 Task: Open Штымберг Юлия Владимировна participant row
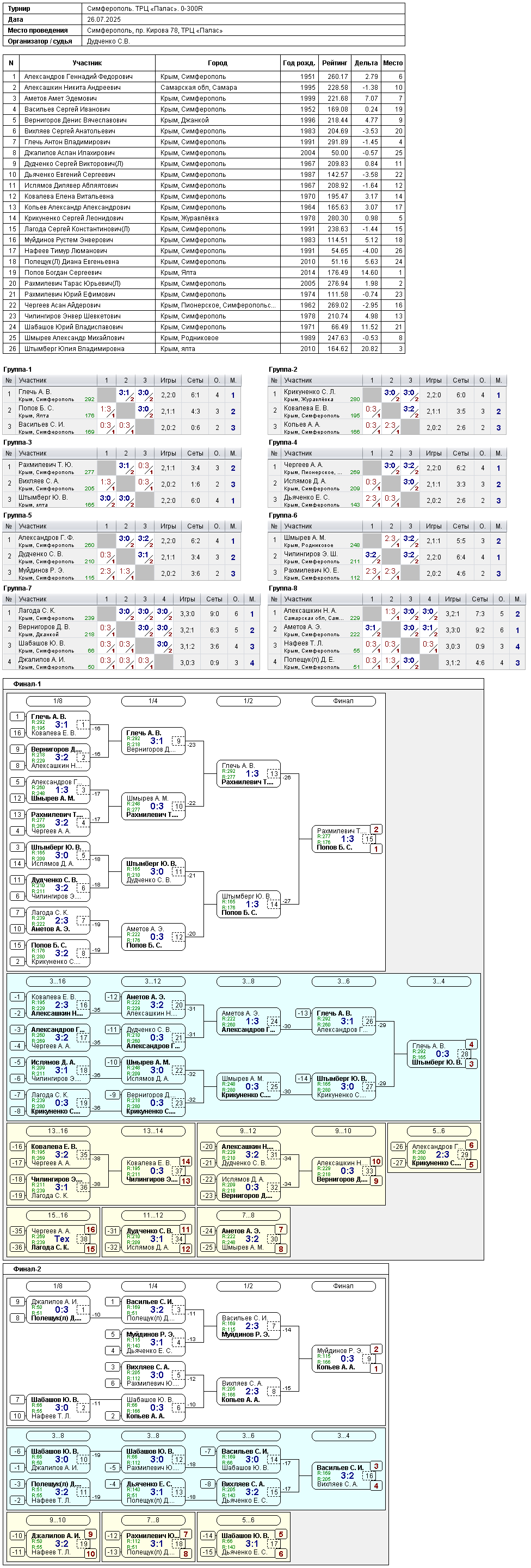click(x=204, y=349)
